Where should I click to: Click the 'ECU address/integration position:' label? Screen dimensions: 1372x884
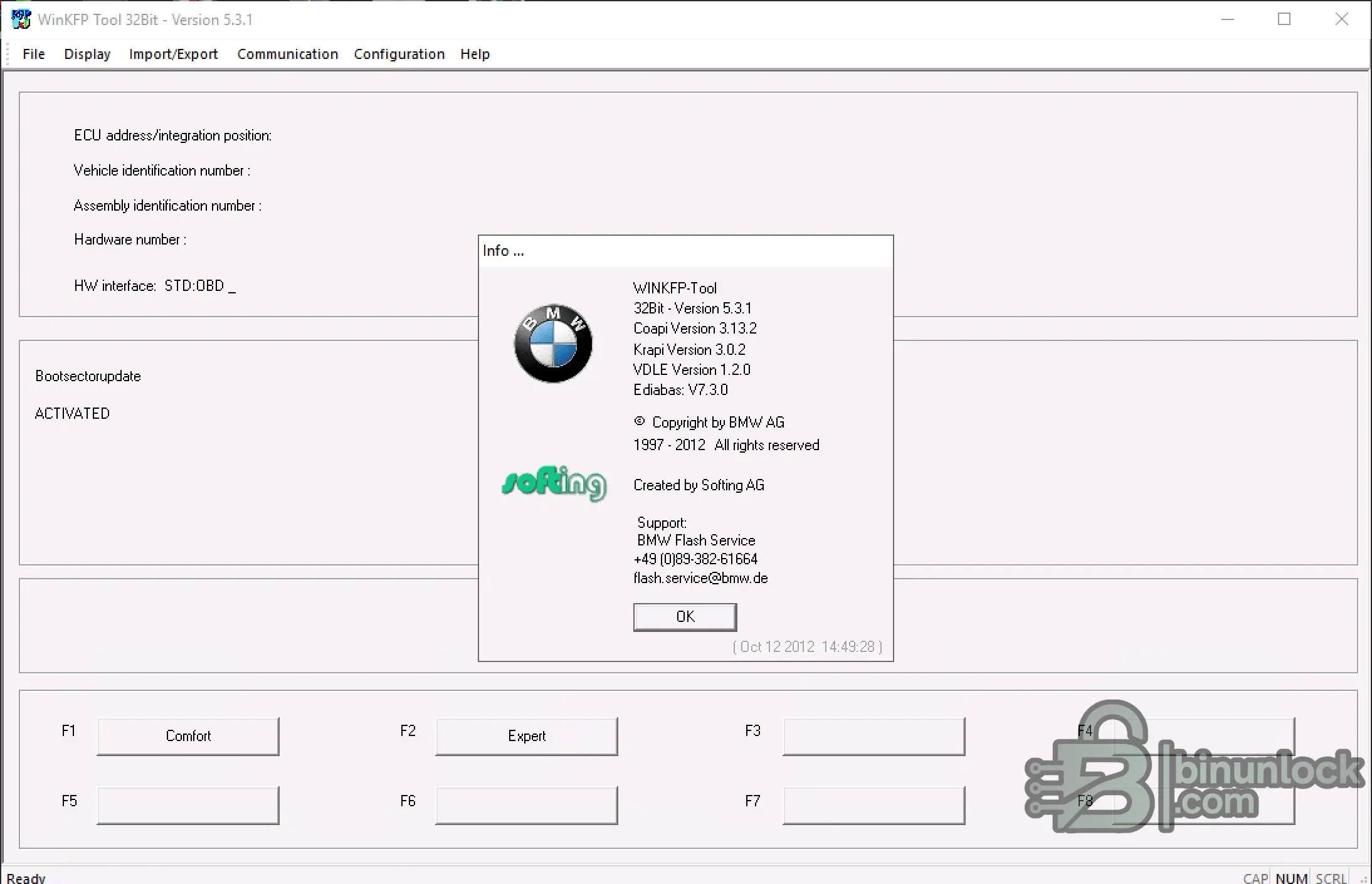[173, 135]
